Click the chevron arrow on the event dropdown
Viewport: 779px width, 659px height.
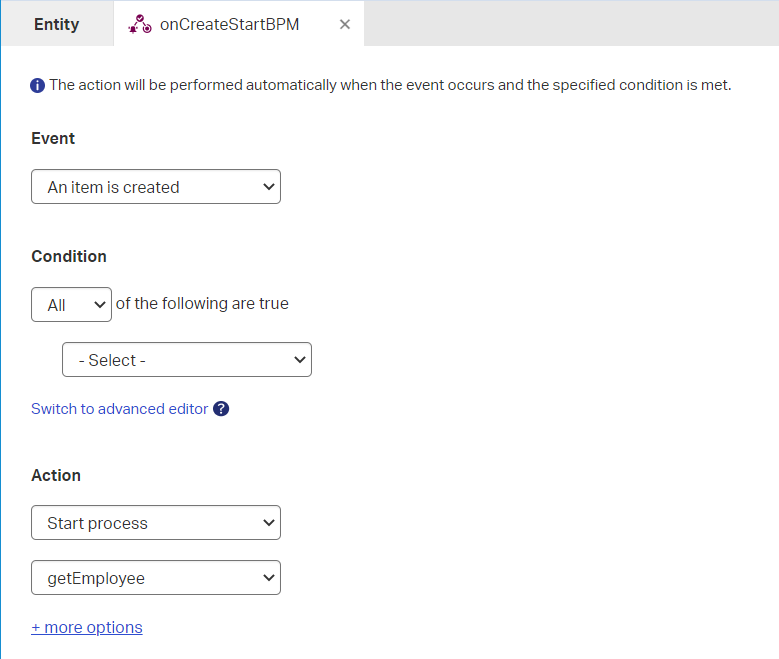pyautogui.click(x=267, y=187)
